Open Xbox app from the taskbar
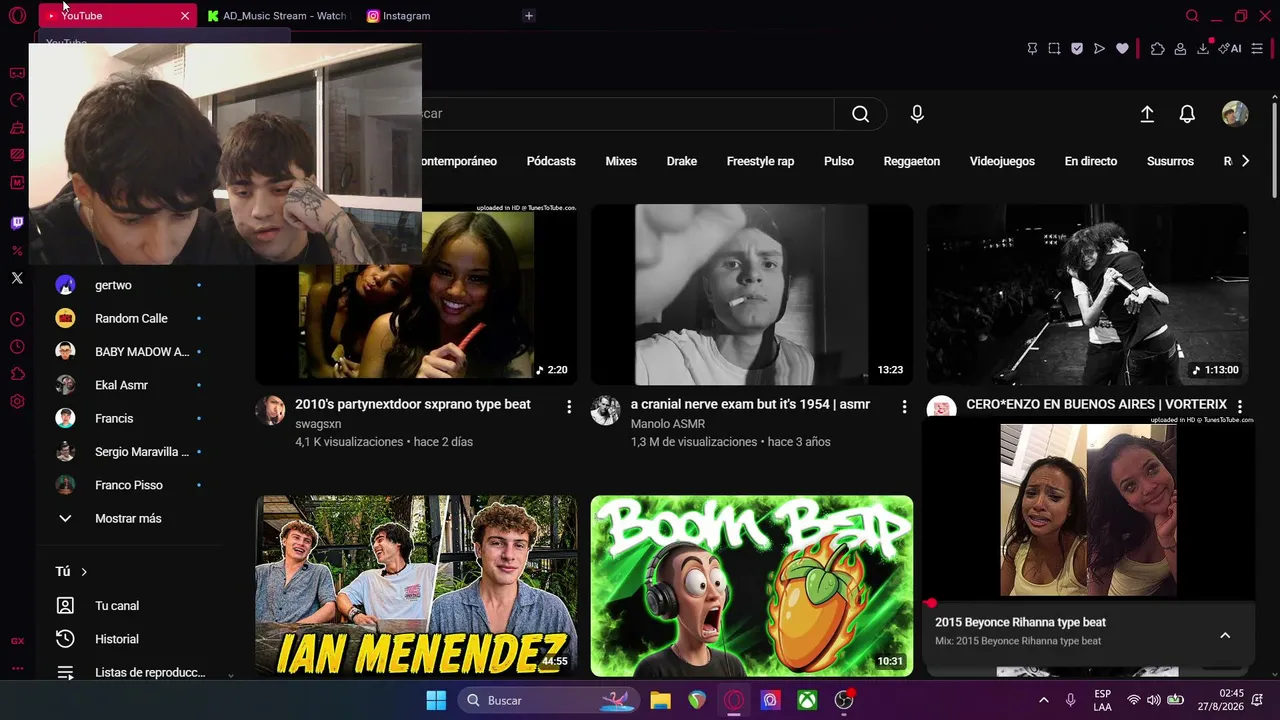The image size is (1280, 720). [807, 700]
